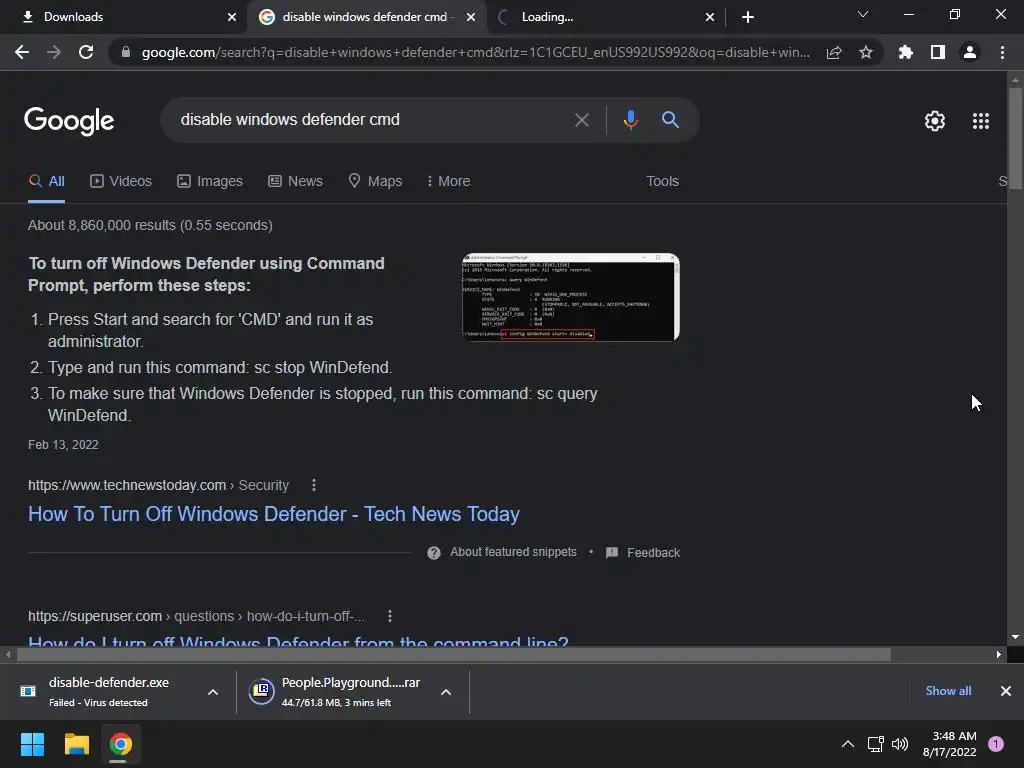The height and width of the screenshot is (768, 1024).
Task: Switch to the Downloads tab
Action: point(124,17)
